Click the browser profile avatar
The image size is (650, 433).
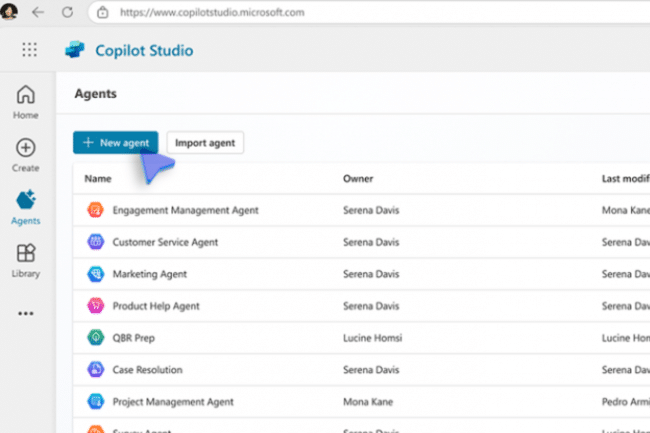(8, 11)
